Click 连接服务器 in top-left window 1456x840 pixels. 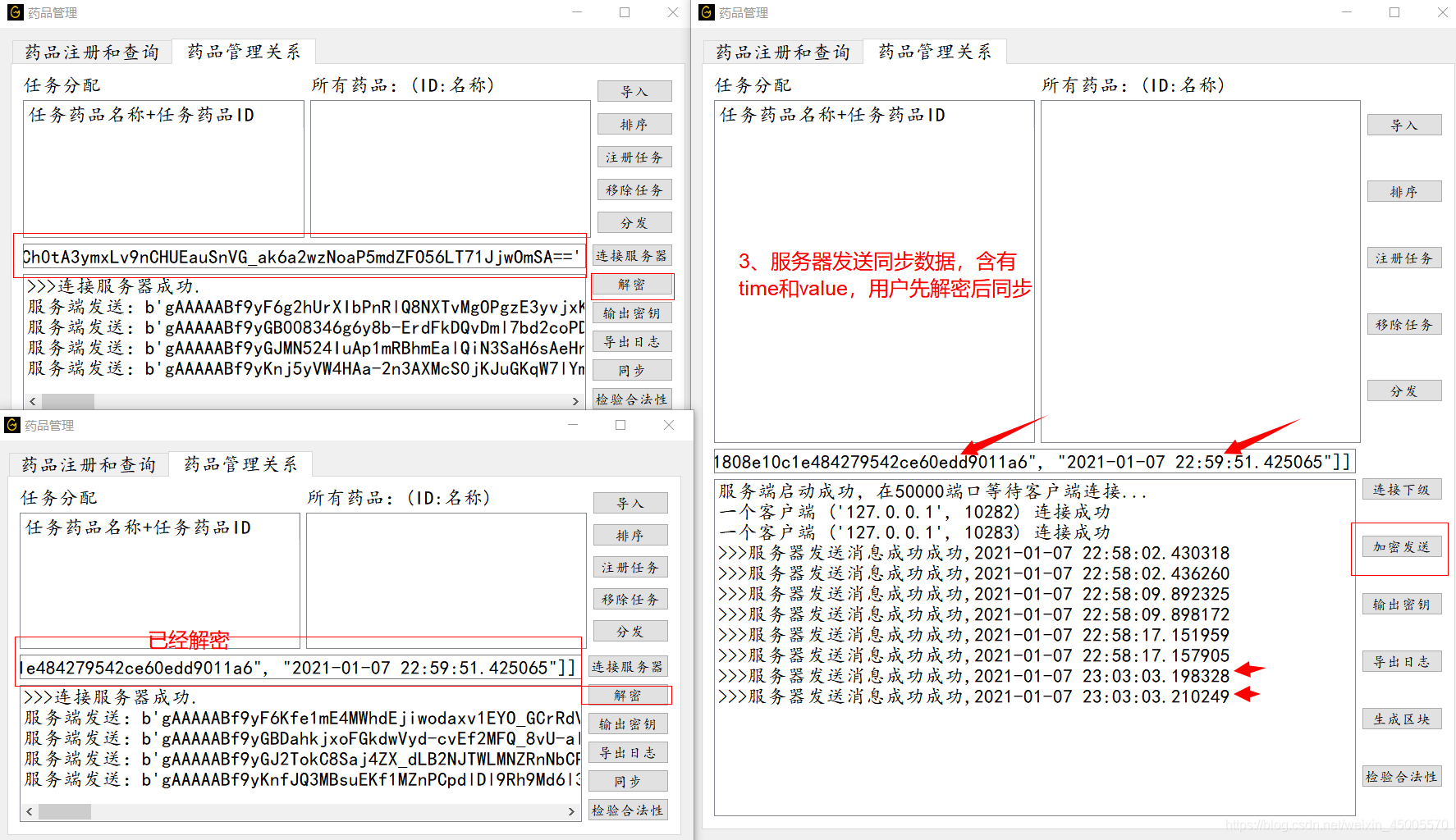(632, 255)
